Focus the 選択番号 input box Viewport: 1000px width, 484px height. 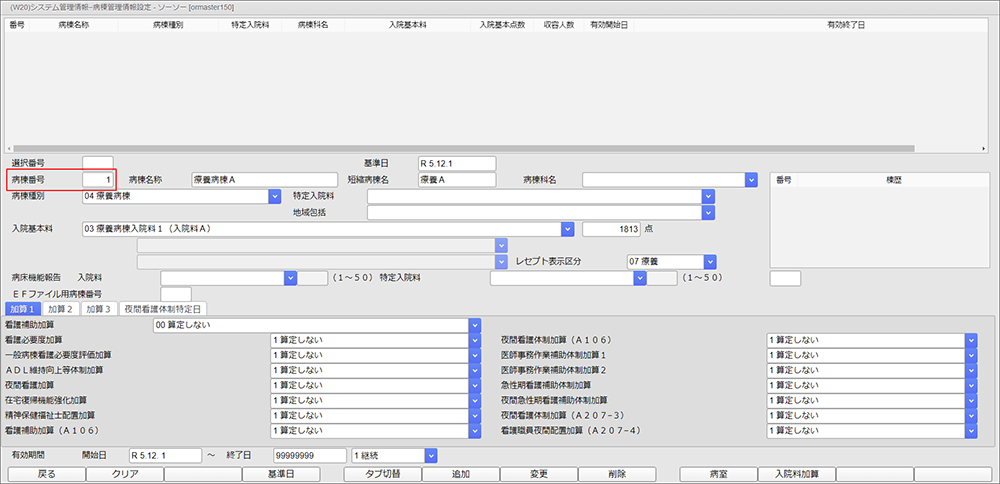(98, 162)
